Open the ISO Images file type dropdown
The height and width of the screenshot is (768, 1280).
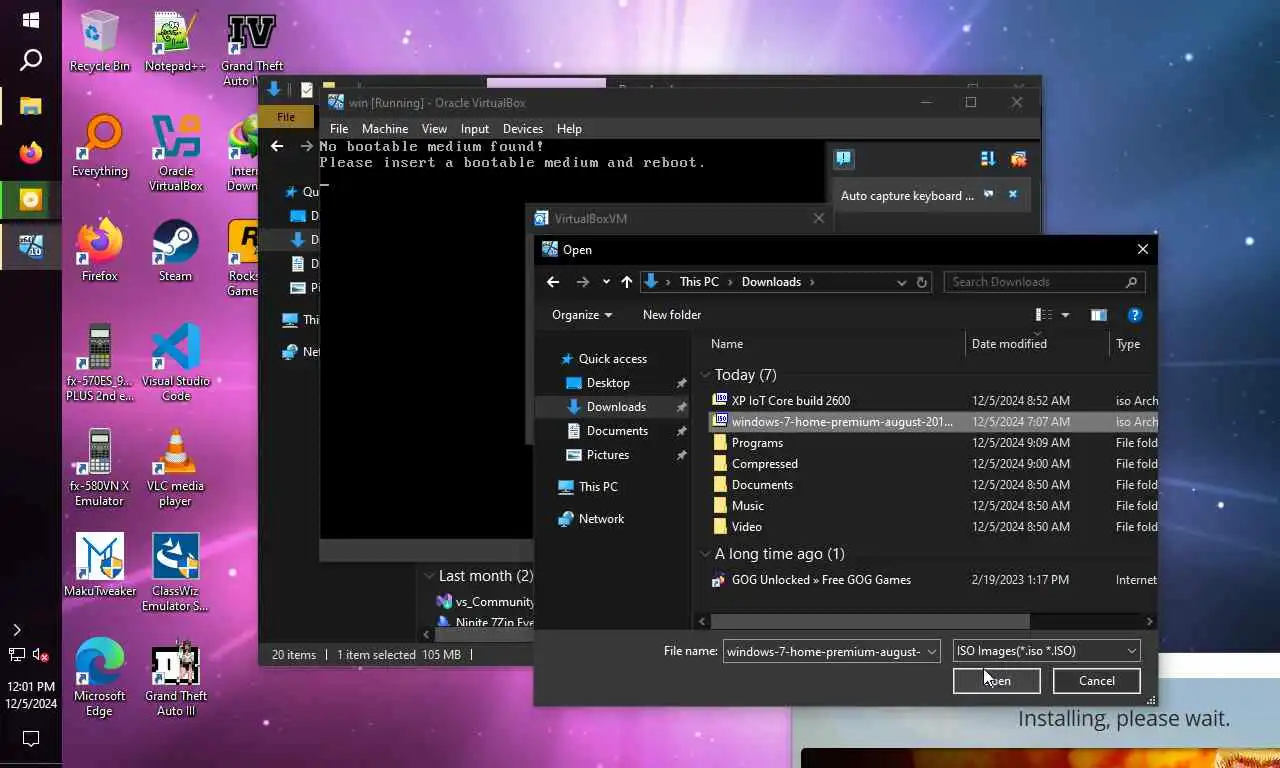point(1046,651)
